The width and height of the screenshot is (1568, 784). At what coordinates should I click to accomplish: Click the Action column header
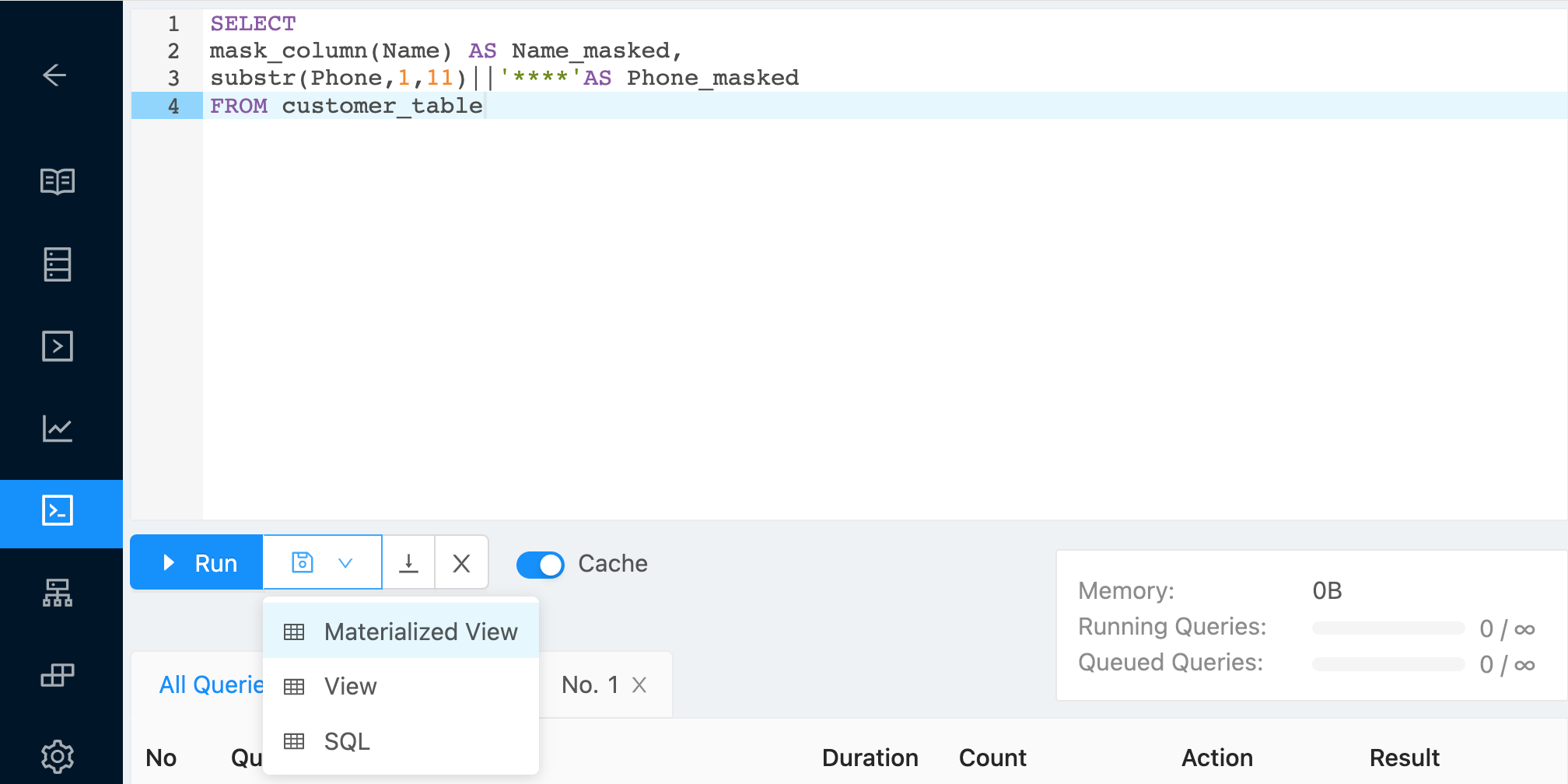coord(1217,758)
